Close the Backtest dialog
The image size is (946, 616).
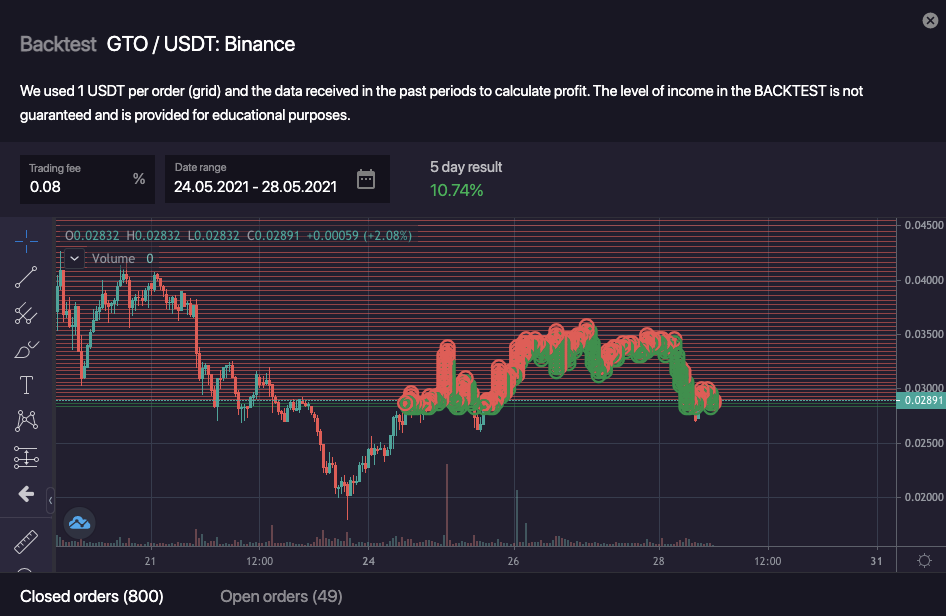coord(928,20)
